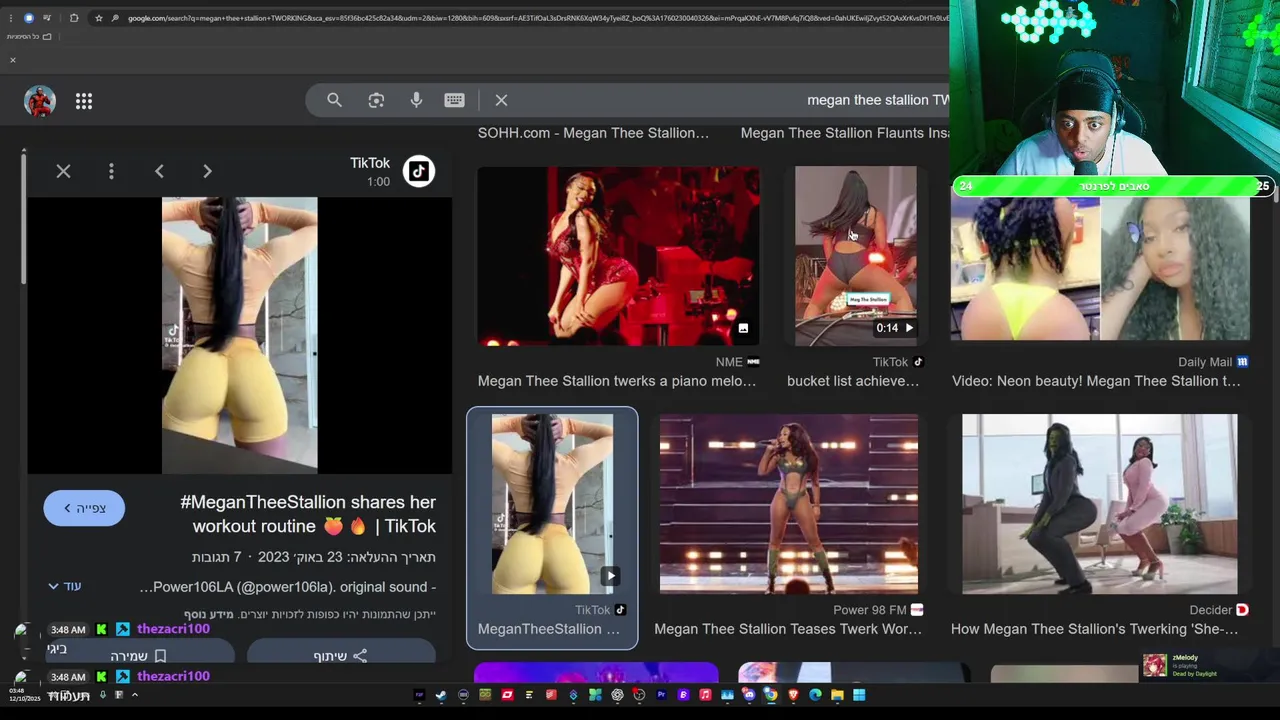1280x720 pixels.
Task: Open the Apple Music taskbar icon
Action: (705, 695)
